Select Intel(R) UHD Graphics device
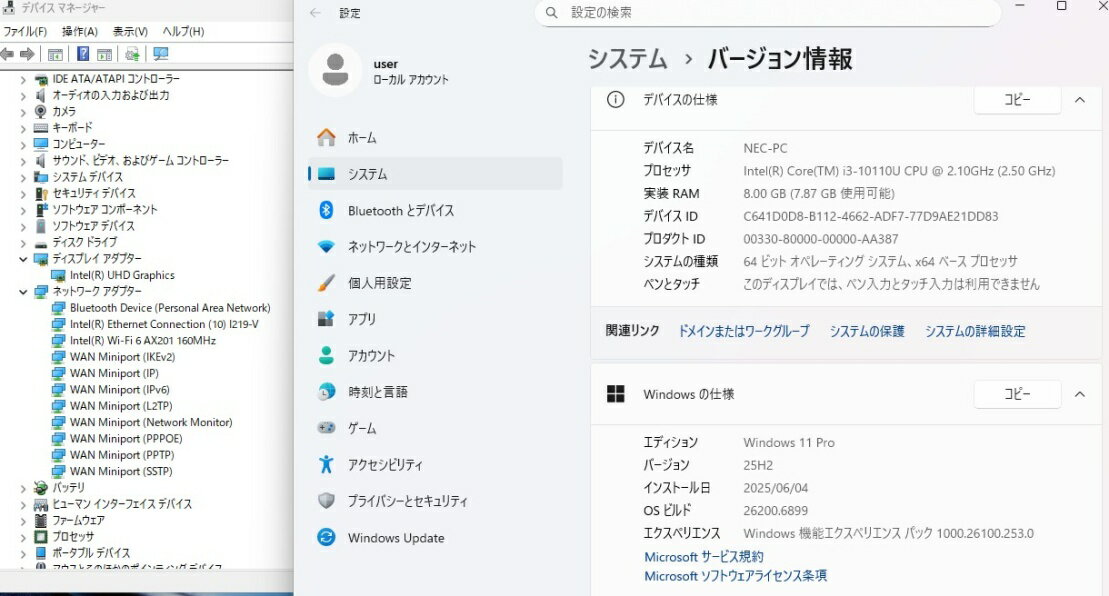Screen dimensions: 1109x596 122,275
